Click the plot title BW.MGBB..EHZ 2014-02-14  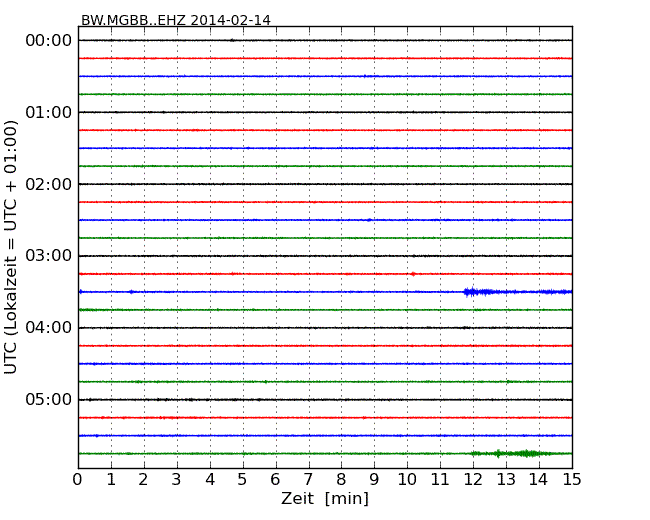point(176,20)
